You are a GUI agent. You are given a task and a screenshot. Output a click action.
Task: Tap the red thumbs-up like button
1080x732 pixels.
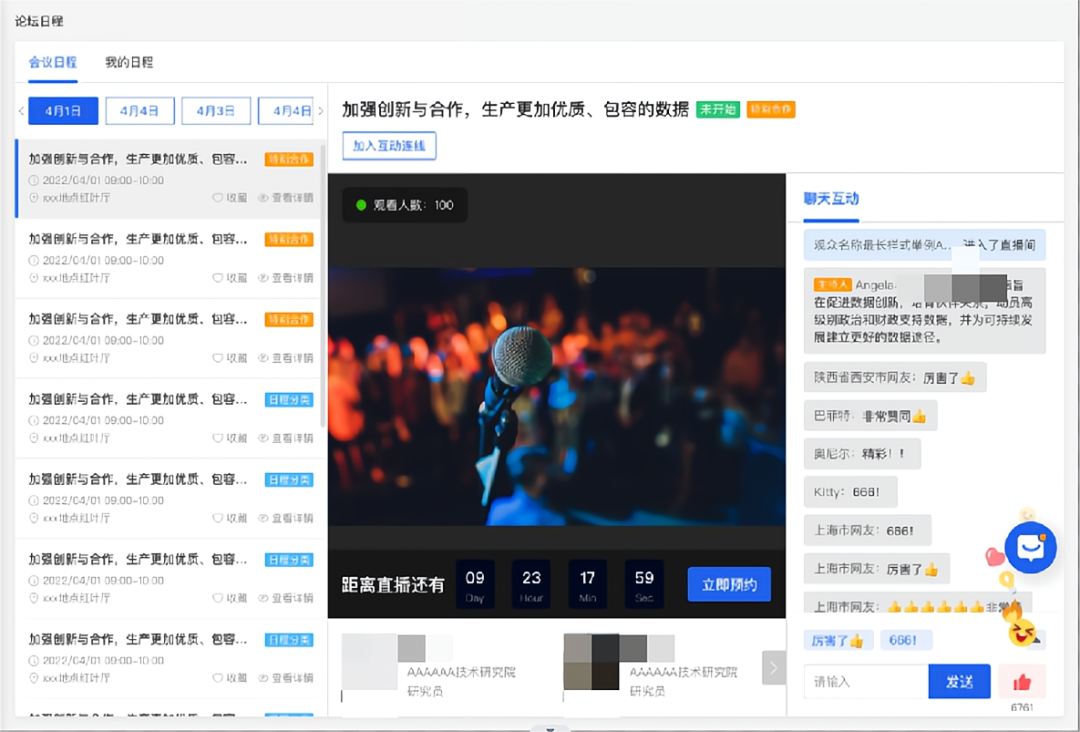coord(1022,681)
